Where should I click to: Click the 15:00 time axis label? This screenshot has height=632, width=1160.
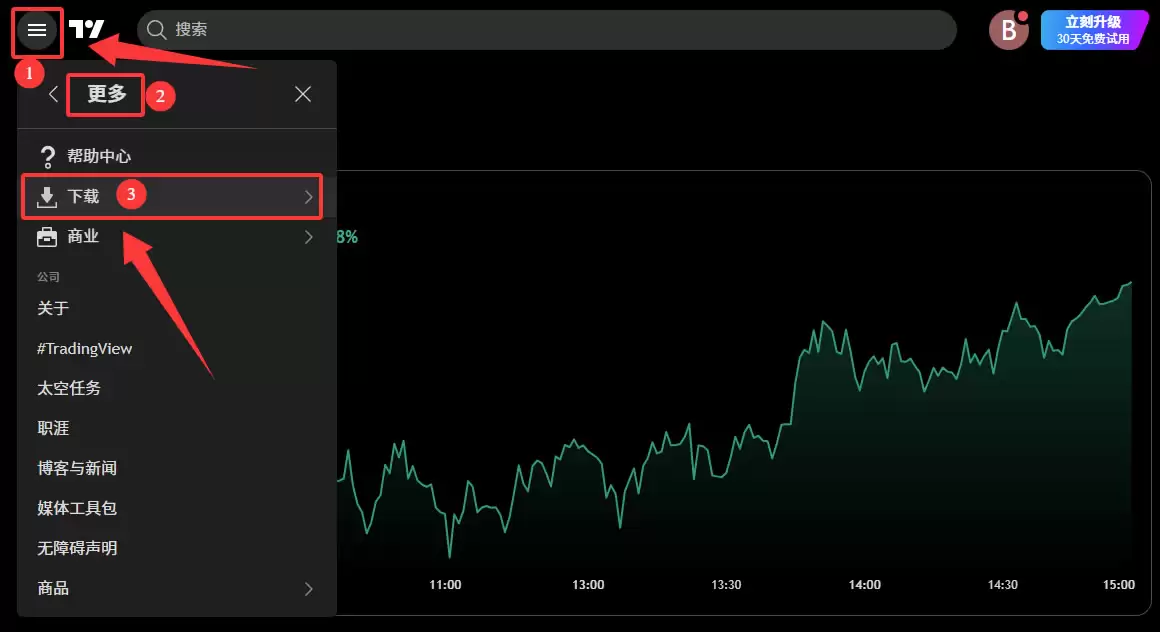click(x=1119, y=585)
